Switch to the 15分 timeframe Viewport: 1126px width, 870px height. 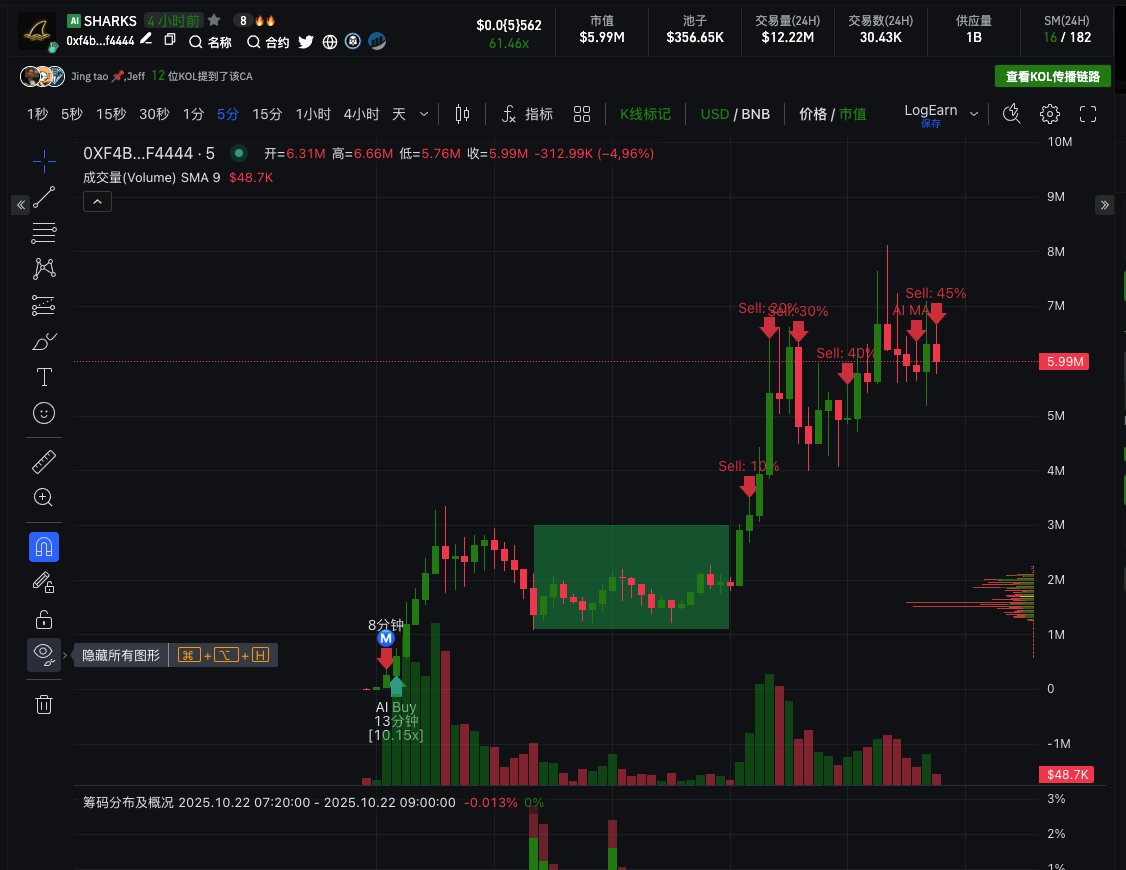tap(267, 114)
